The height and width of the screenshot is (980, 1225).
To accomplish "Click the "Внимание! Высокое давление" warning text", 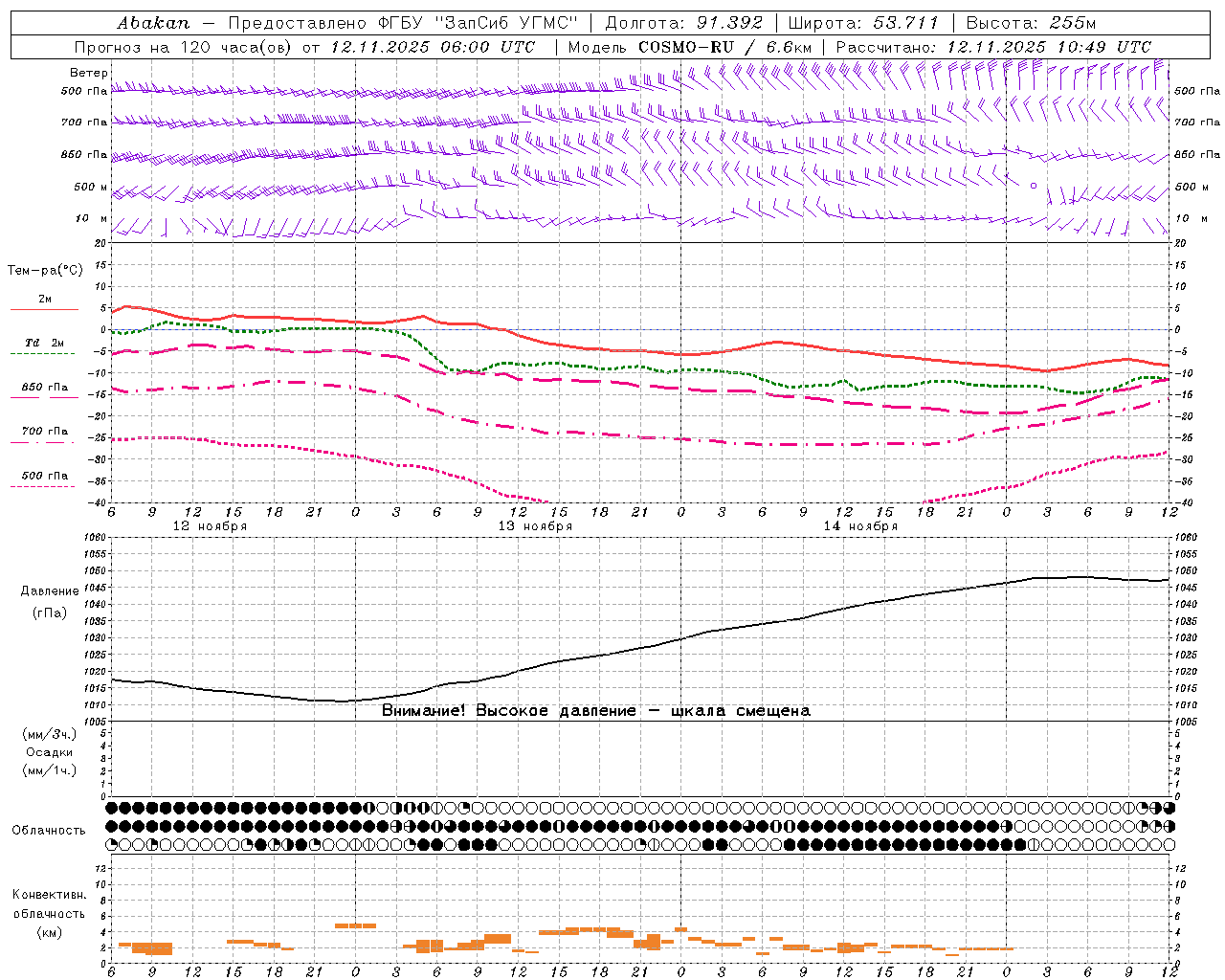I will pos(509,711).
